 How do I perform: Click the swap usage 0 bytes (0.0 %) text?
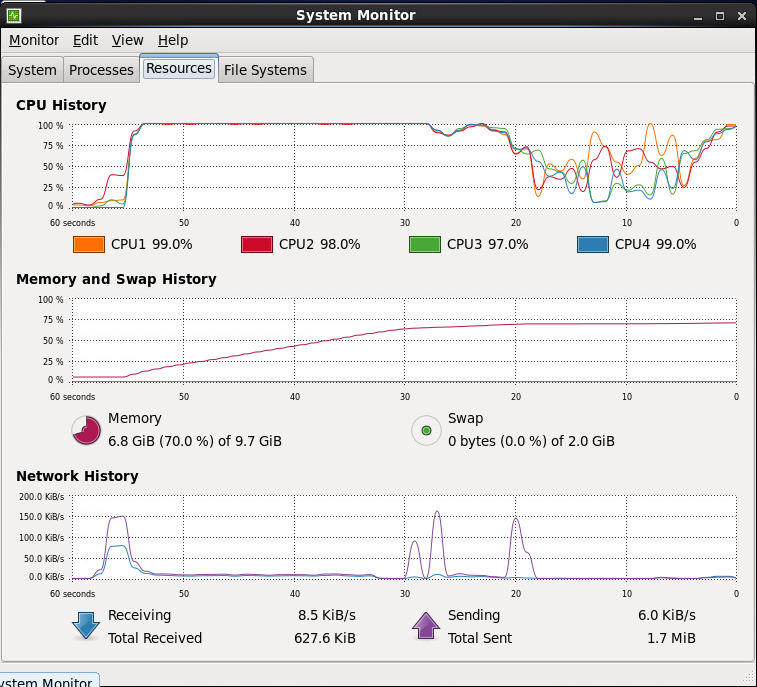click(x=531, y=441)
